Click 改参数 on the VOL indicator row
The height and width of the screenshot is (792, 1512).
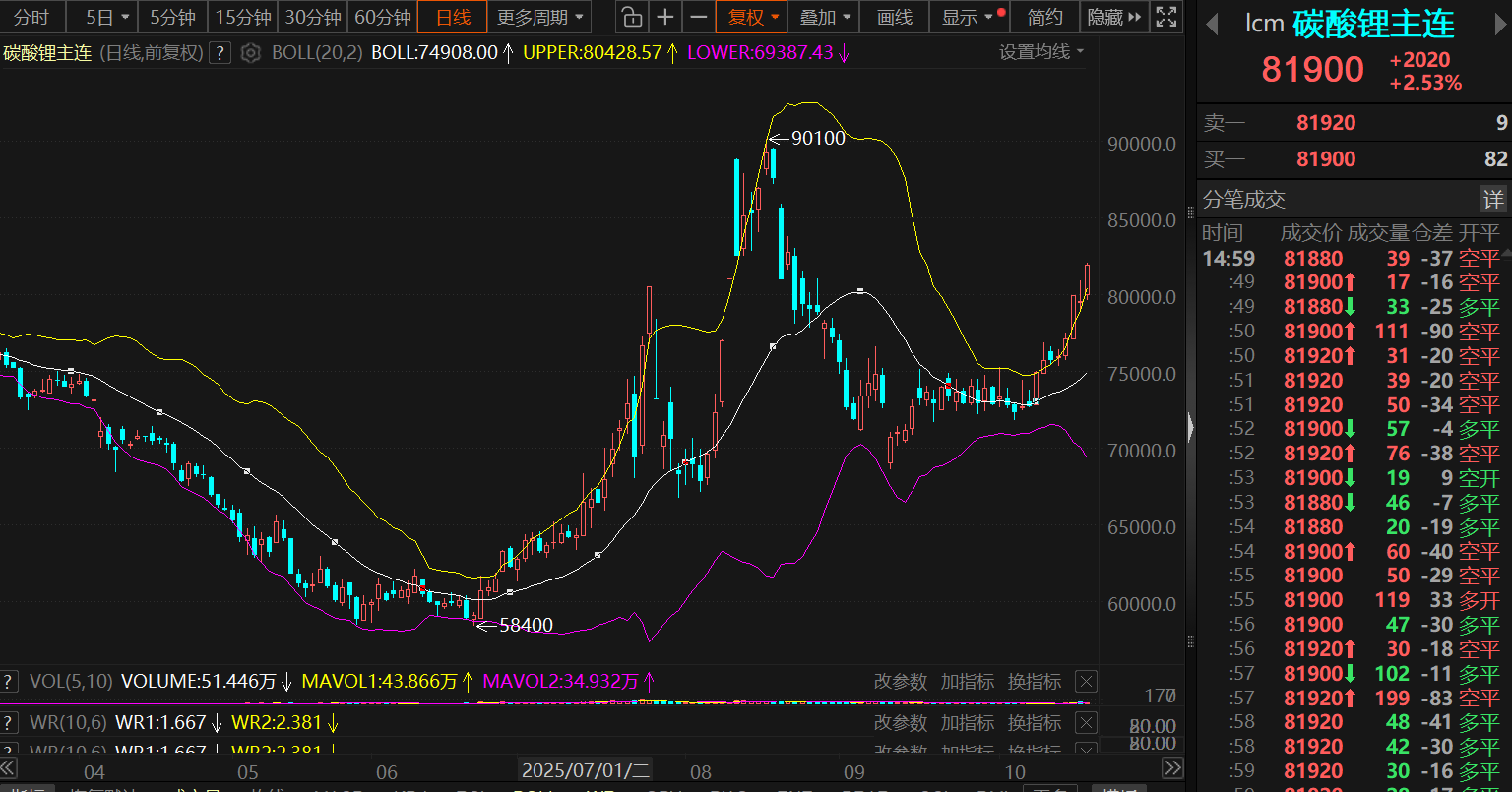click(901, 682)
